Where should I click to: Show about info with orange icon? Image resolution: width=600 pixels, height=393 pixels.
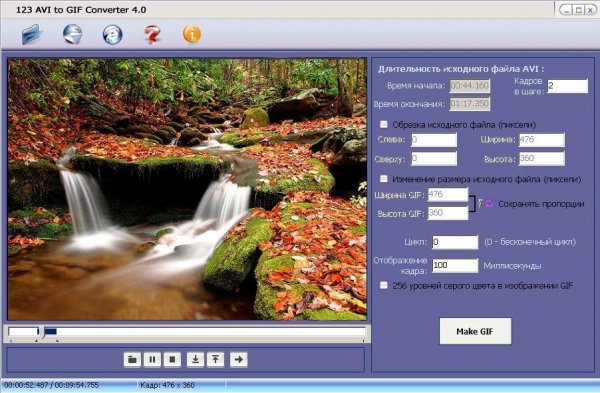(192, 34)
